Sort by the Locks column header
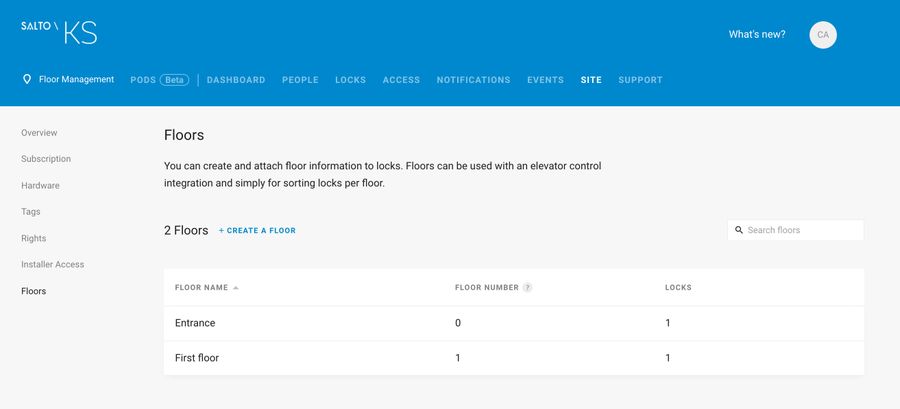 (678, 287)
